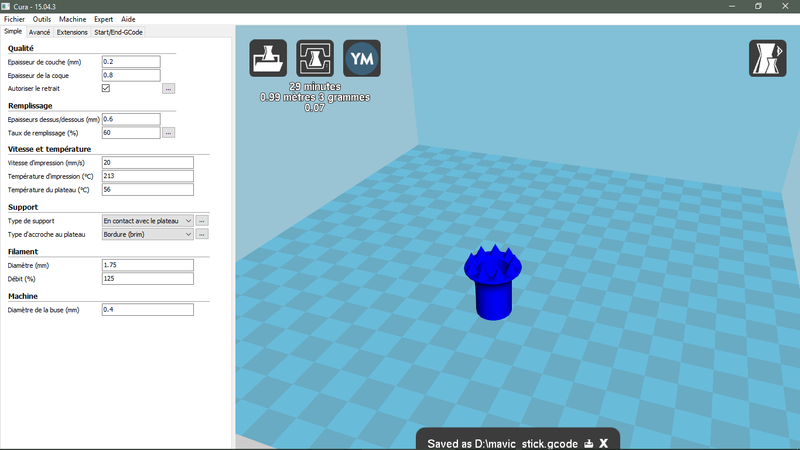The height and width of the screenshot is (450, 800).
Task: Expand the Type d'accroche au plateau dropdown
Action: pos(147,234)
